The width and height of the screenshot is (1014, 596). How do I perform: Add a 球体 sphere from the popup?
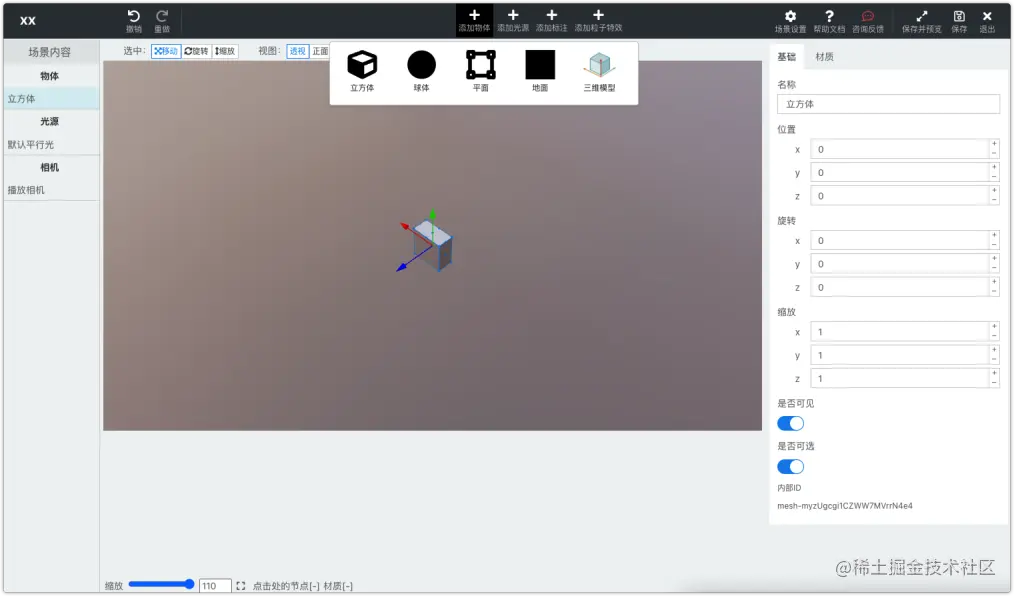(x=422, y=71)
